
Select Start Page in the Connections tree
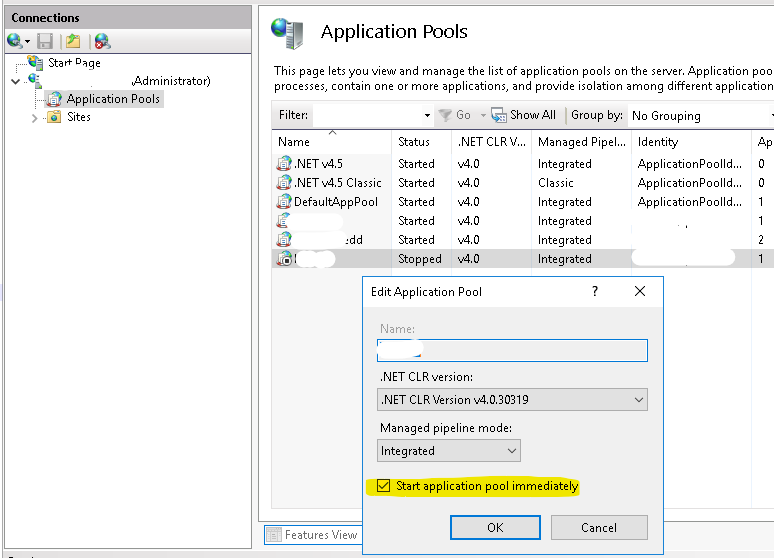74,63
